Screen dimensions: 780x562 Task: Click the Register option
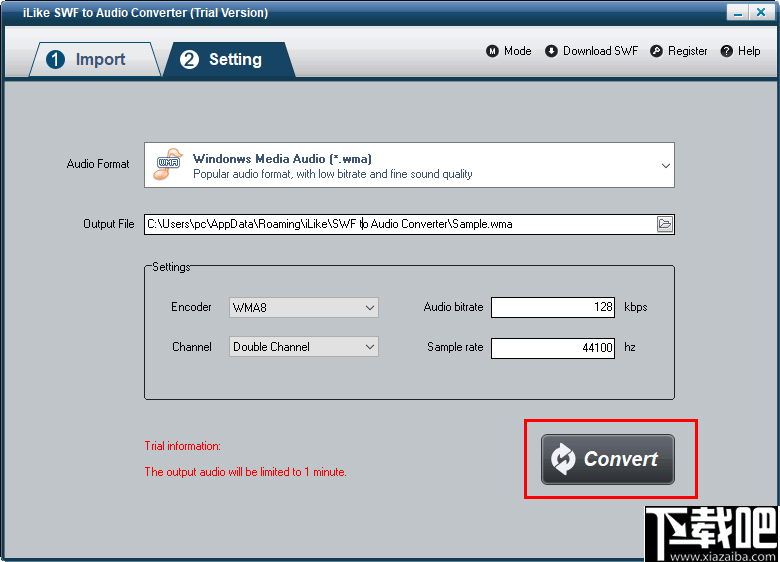(x=679, y=51)
